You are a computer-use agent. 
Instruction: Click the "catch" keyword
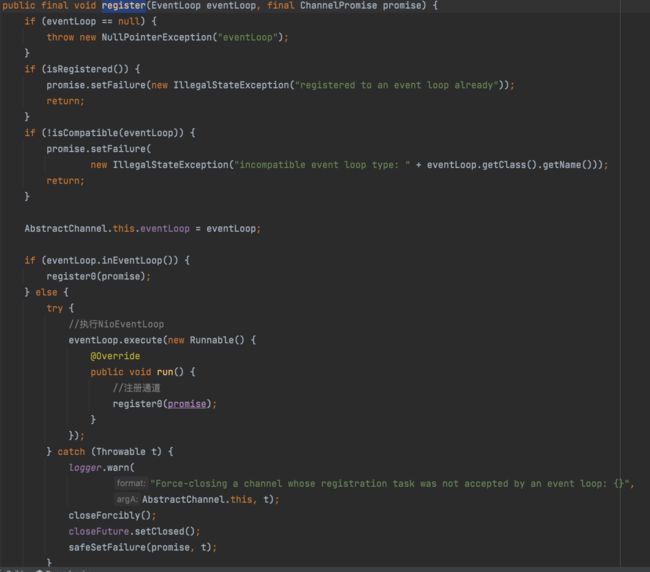click(x=71, y=452)
